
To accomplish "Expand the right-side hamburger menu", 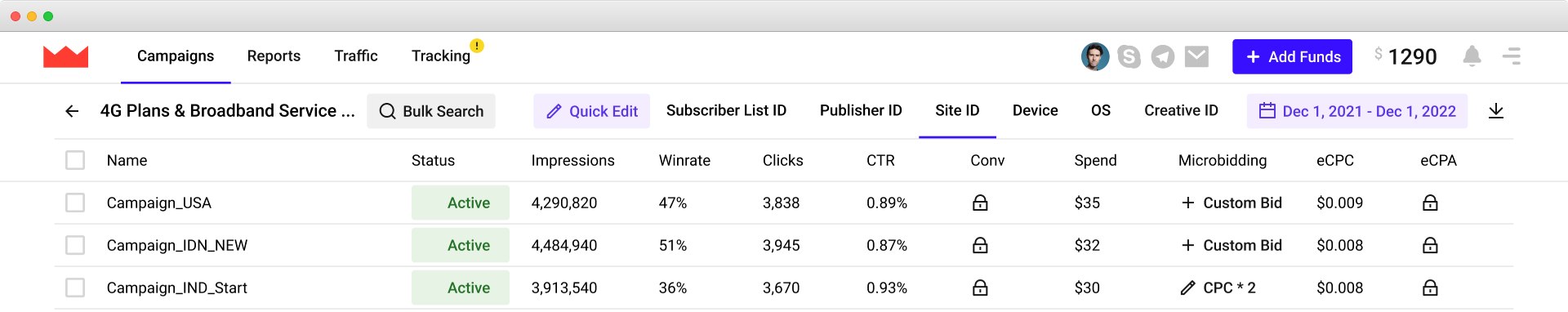I will (x=1512, y=56).
